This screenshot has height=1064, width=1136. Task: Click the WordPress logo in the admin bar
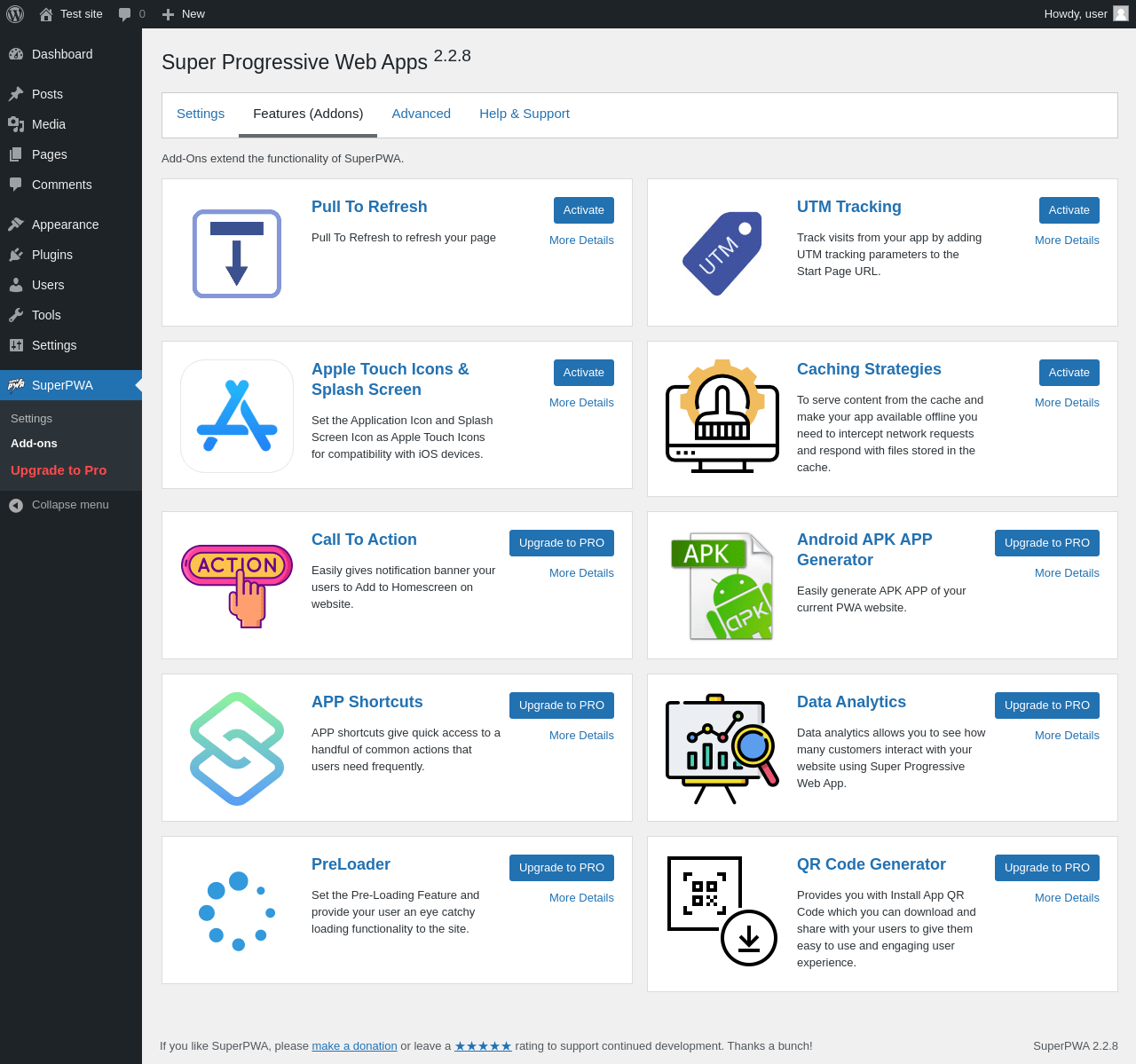pos(15,14)
